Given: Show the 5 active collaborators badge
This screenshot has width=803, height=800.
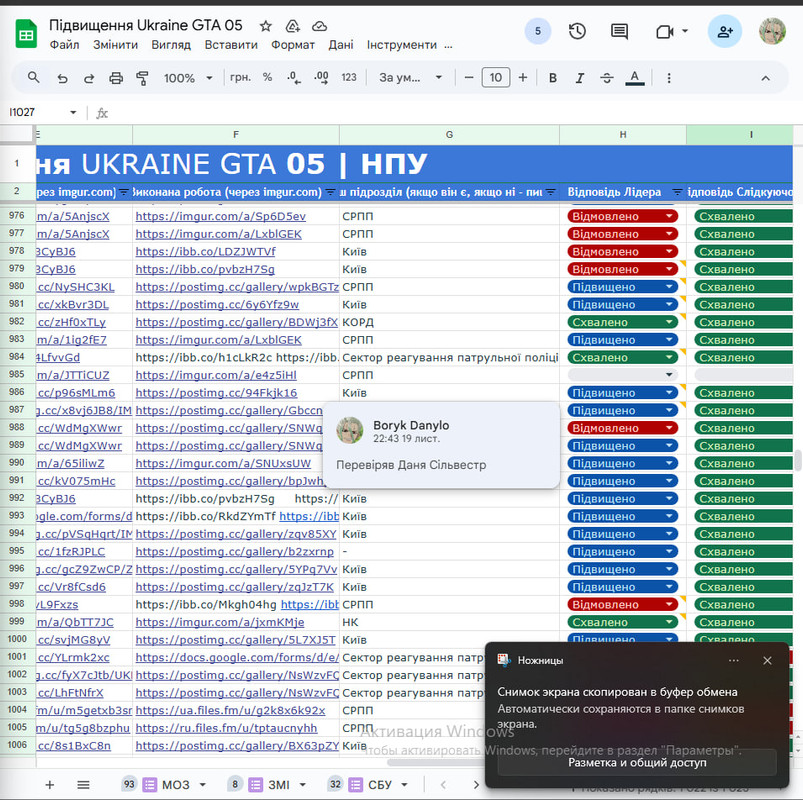Looking at the screenshot, I should pos(538,31).
